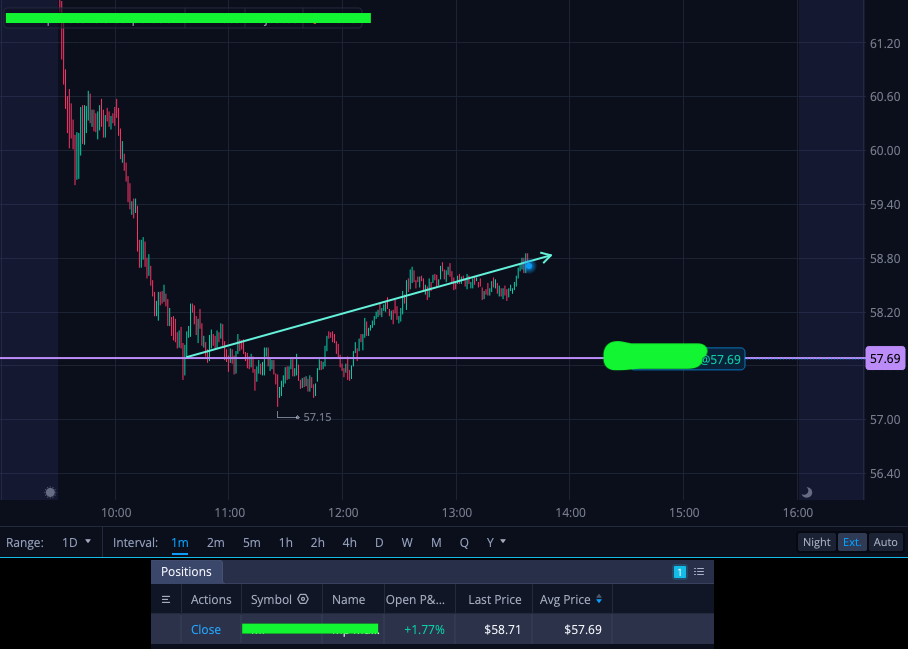
Task: Switch to list view icon in Positions
Action: coord(699,572)
